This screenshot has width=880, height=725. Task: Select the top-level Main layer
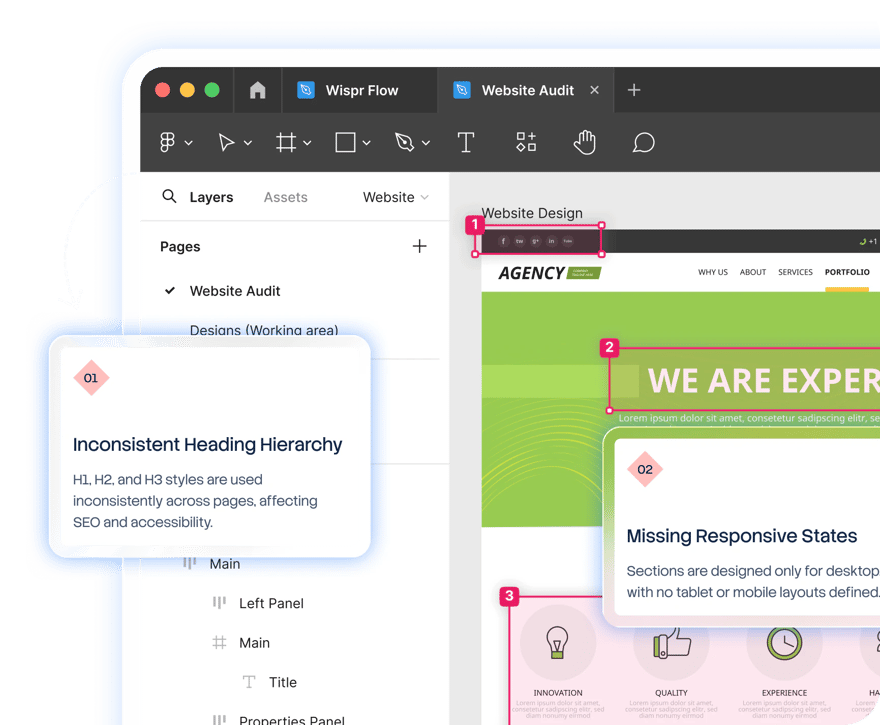(x=224, y=564)
